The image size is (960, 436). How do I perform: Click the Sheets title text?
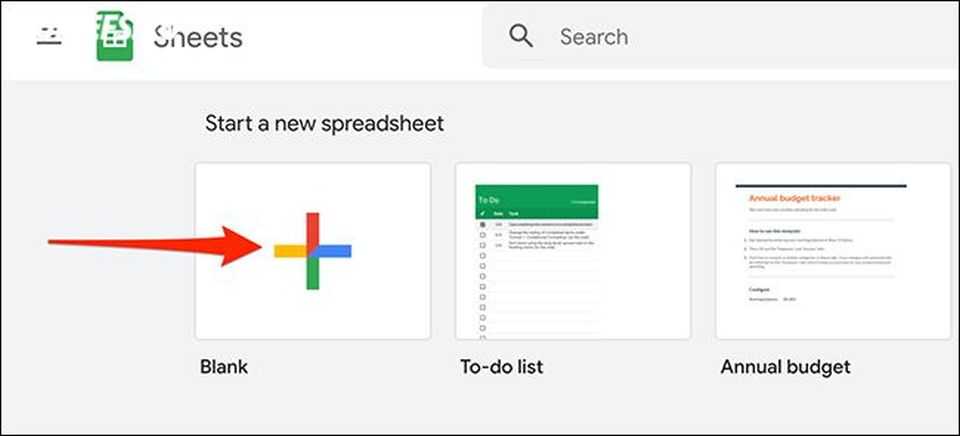coord(198,37)
